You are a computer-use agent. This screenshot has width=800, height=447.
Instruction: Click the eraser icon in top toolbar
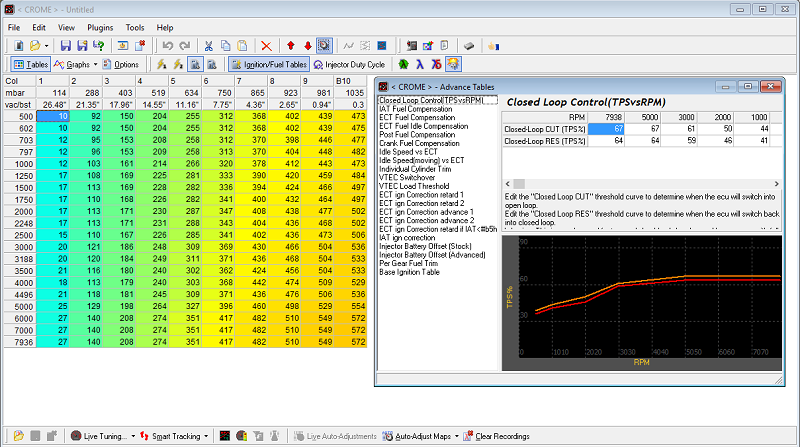pos(469,46)
